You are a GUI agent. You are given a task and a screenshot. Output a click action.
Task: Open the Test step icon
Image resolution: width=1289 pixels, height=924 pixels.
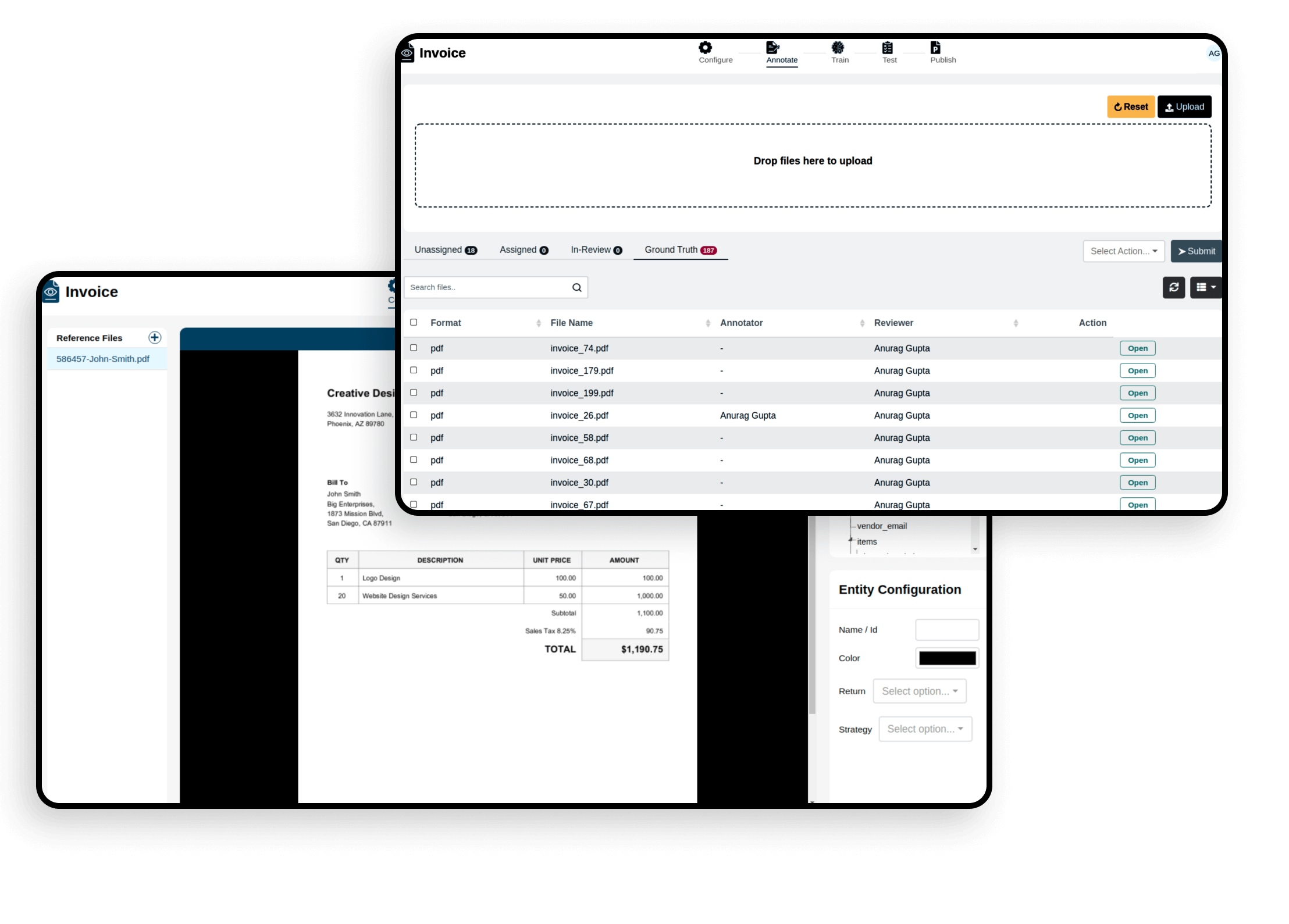(887, 47)
